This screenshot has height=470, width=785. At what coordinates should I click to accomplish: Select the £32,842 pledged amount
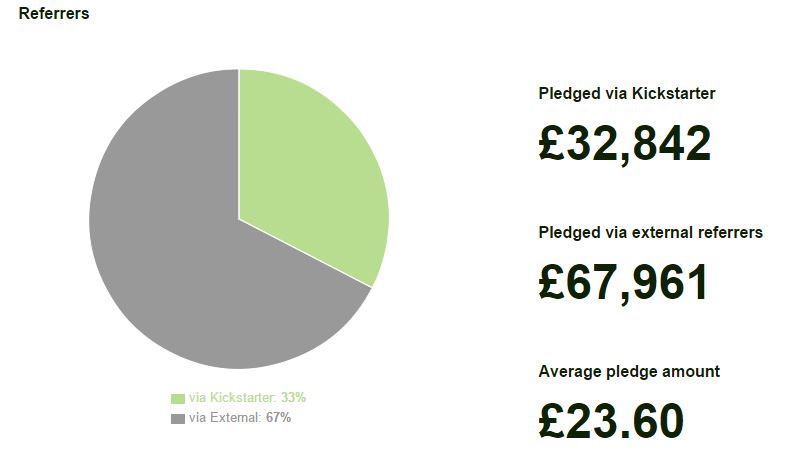click(625, 145)
